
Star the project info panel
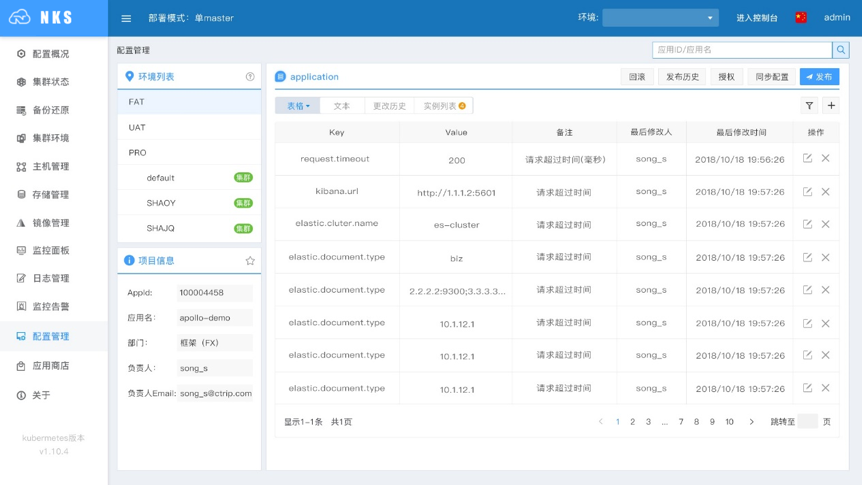(x=250, y=261)
